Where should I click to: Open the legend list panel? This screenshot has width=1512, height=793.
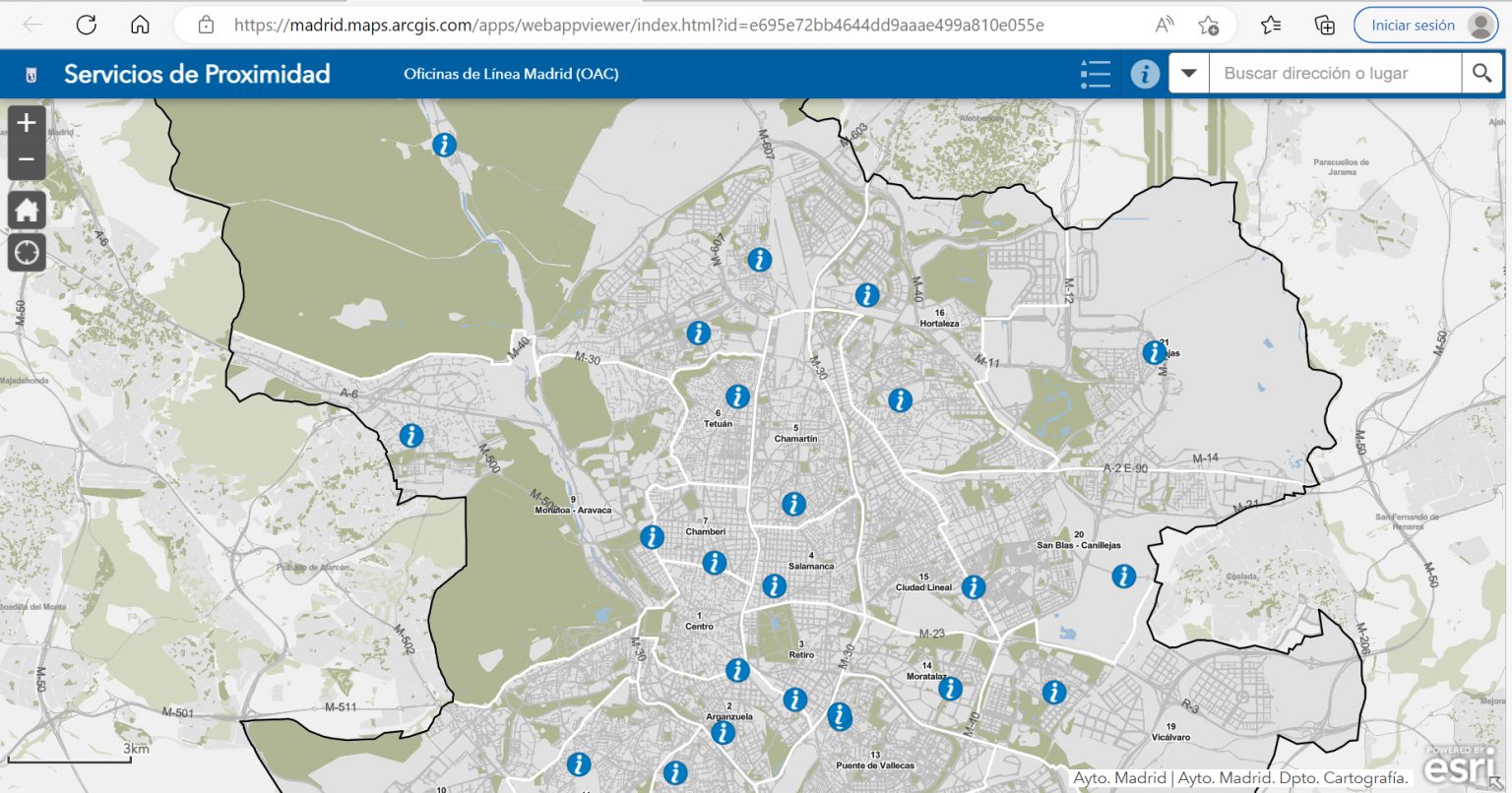[x=1095, y=74]
